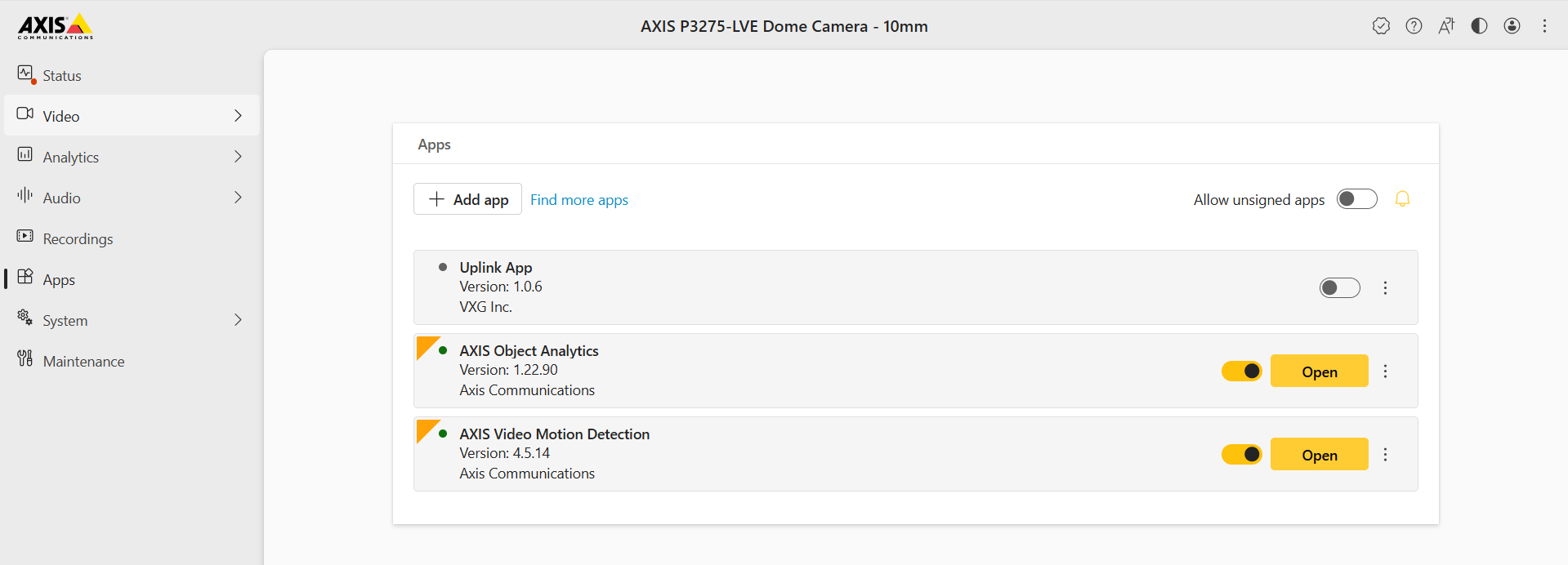Screen dimensions: 1568x565
Task: Stop AXIS Video Motion Detection toggle
Action: click(1241, 455)
